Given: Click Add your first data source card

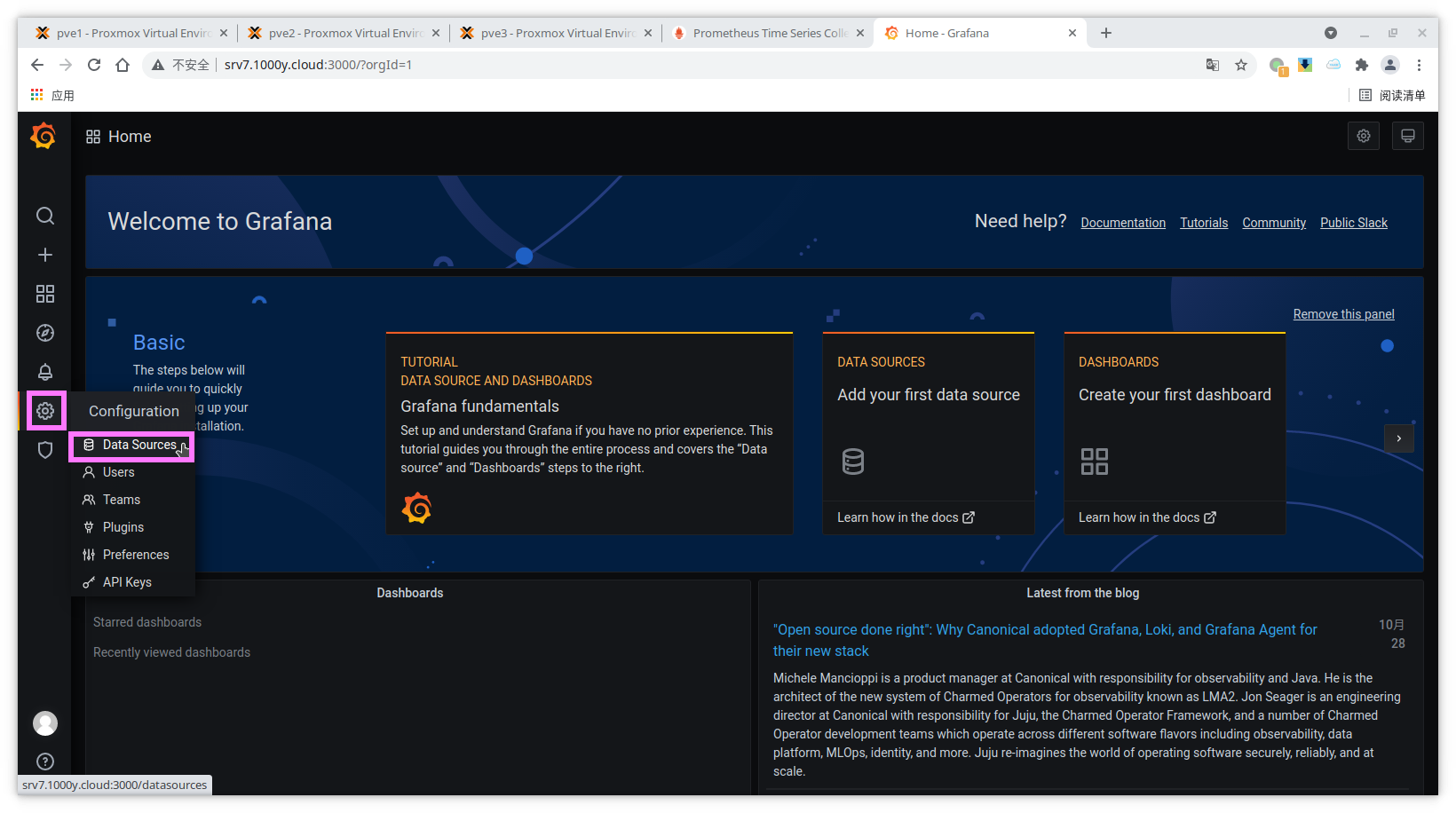Looking at the screenshot, I should 928,395.
